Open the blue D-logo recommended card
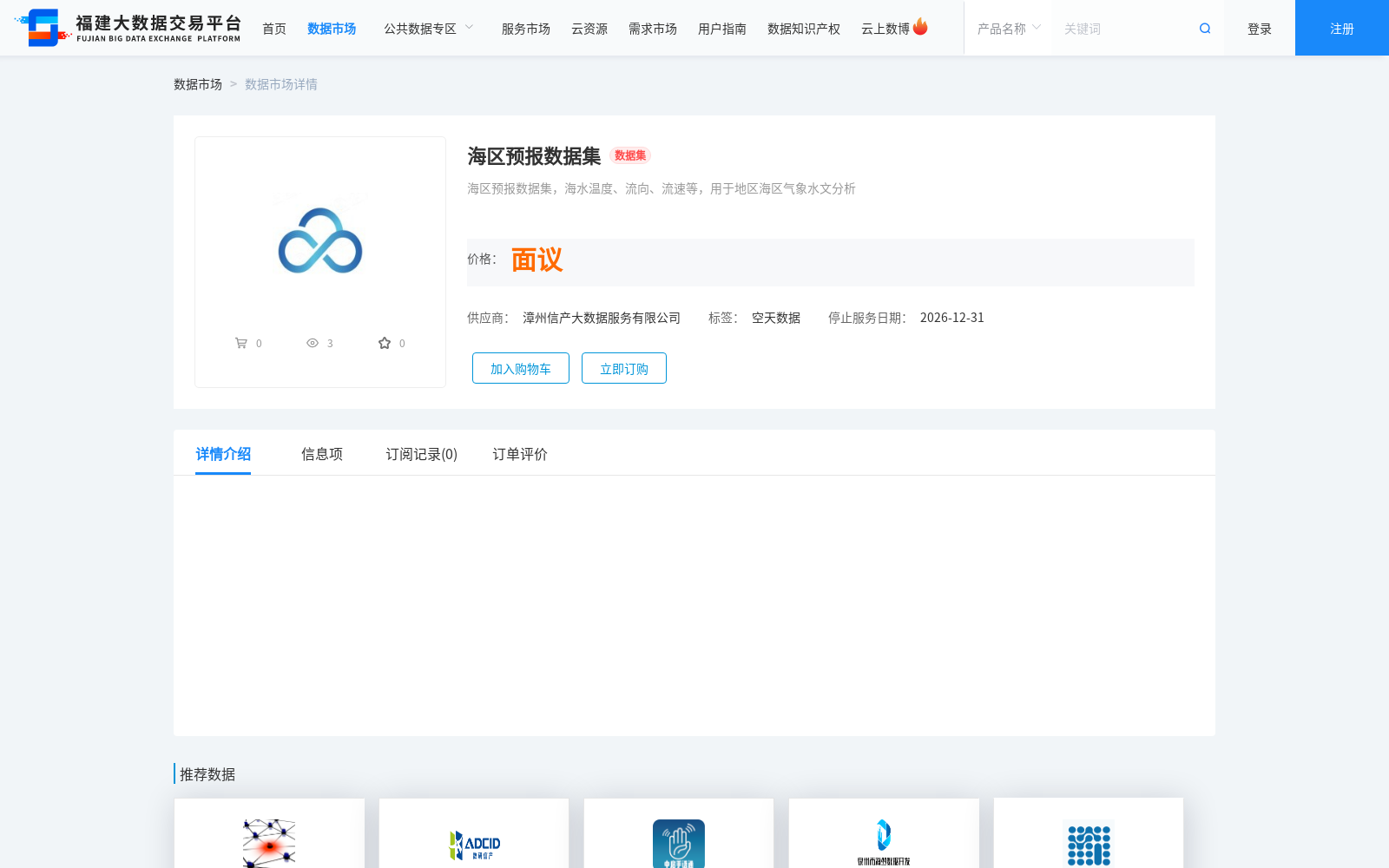This screenshot has height=868, width=1389. [x=884, y=833]
